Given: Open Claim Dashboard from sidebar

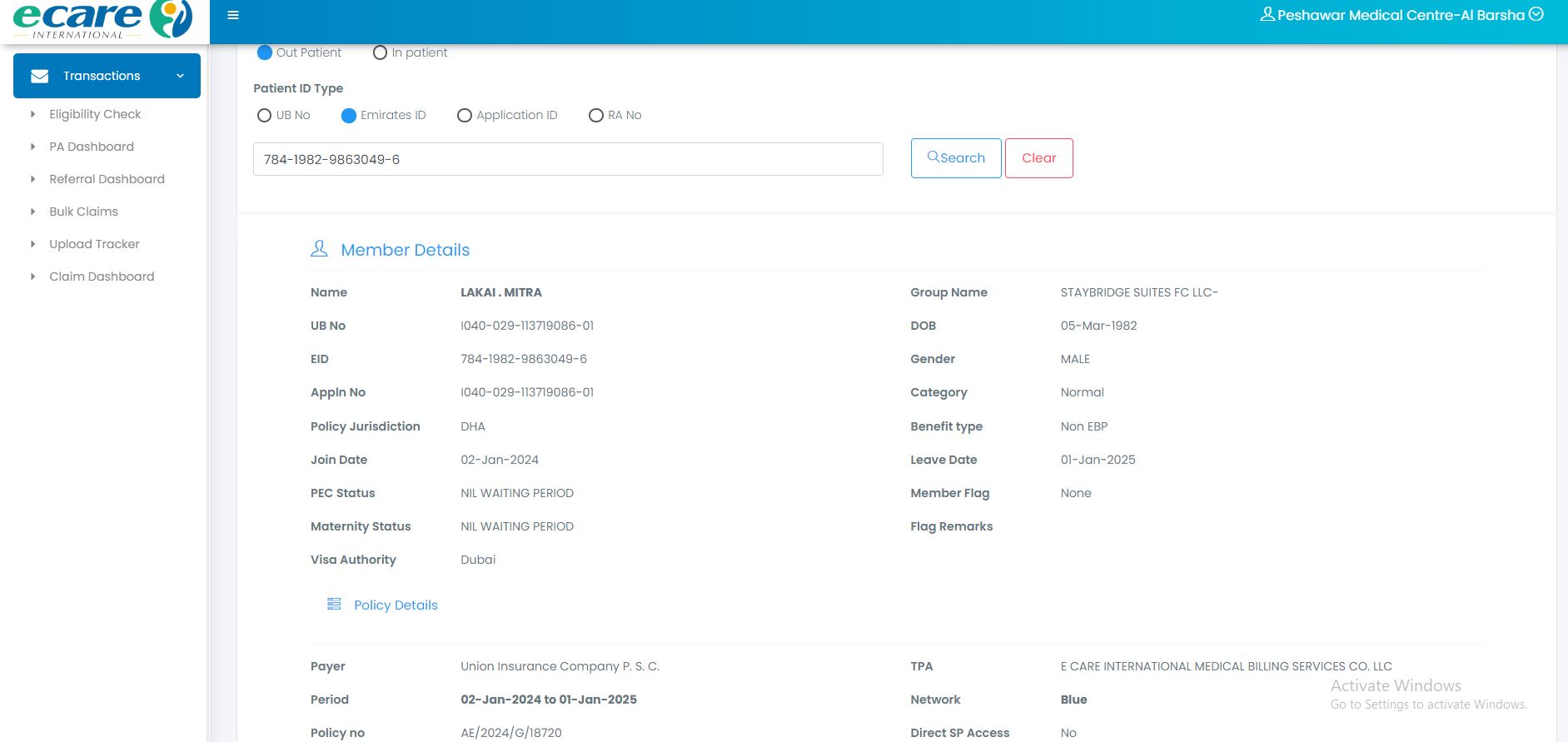Looking at the screenshot, I should (102, 276).
